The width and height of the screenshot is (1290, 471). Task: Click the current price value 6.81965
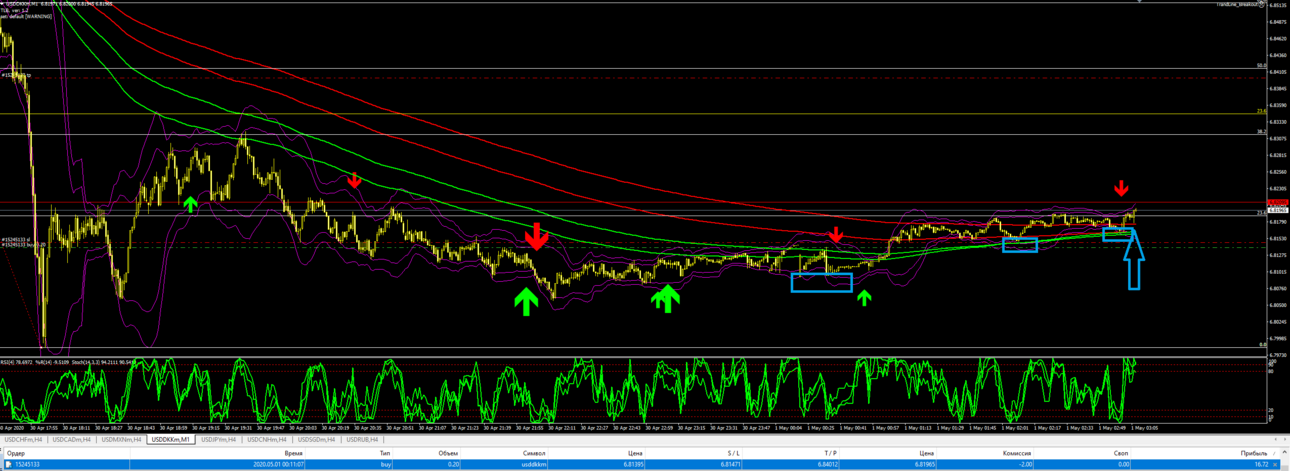[x=924, y=464]
